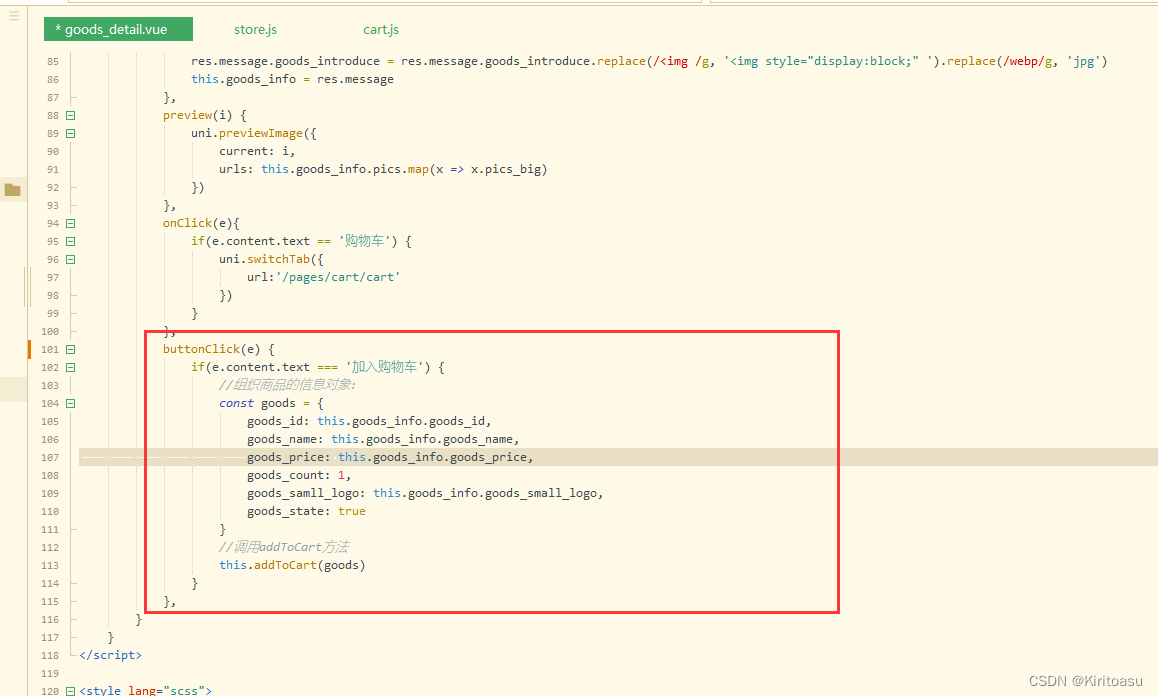
Task: Click the hamburger menu icon at top left
Action: pyautogui.click(x=13, y=15)
